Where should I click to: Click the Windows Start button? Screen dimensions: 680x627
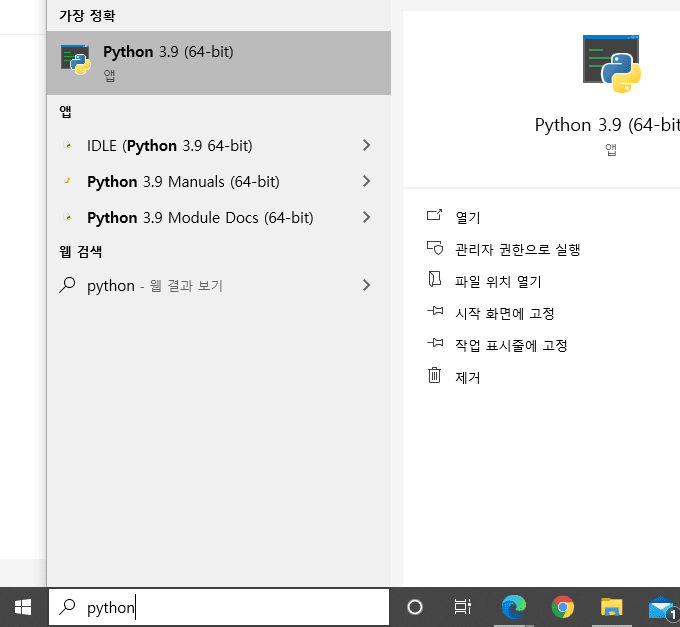tap(23, 607)
